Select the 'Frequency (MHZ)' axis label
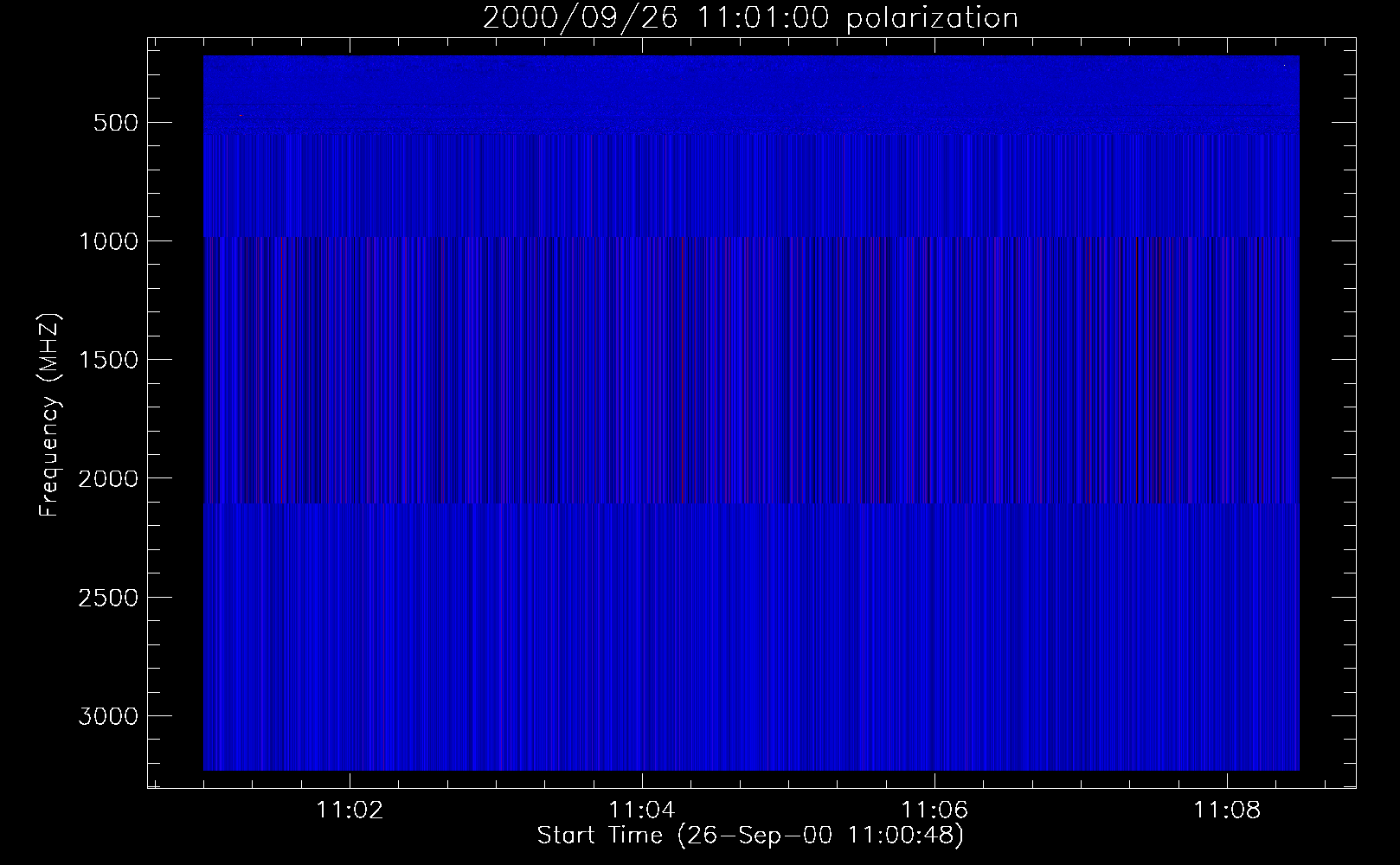The height and width of the screenshot is (865, 1400). coord(50,415)
